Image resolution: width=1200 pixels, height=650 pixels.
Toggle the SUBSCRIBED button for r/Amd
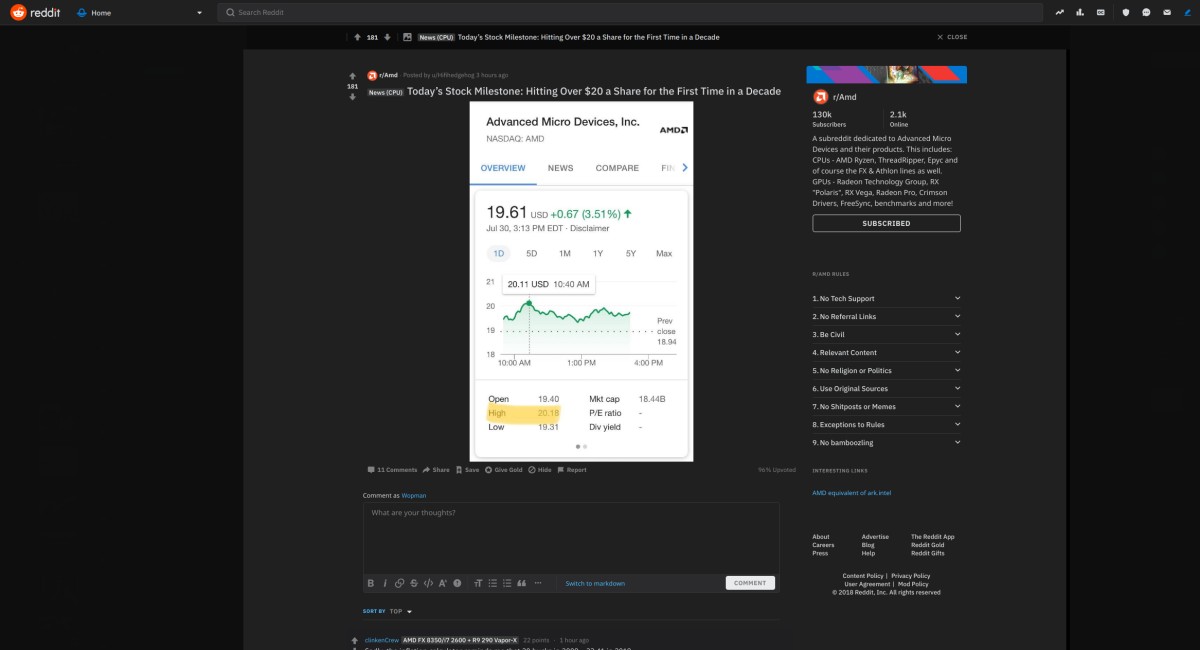886,223
